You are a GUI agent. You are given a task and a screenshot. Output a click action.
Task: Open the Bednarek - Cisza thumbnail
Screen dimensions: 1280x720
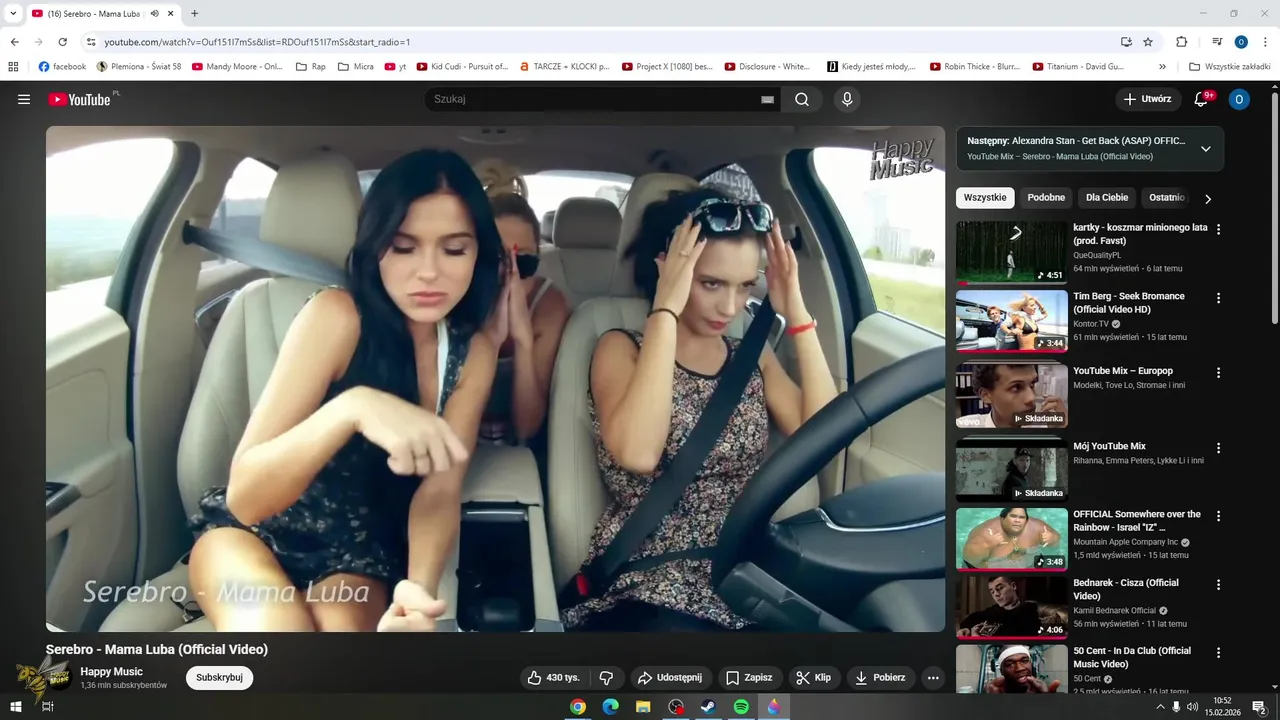pos(1011,607)
